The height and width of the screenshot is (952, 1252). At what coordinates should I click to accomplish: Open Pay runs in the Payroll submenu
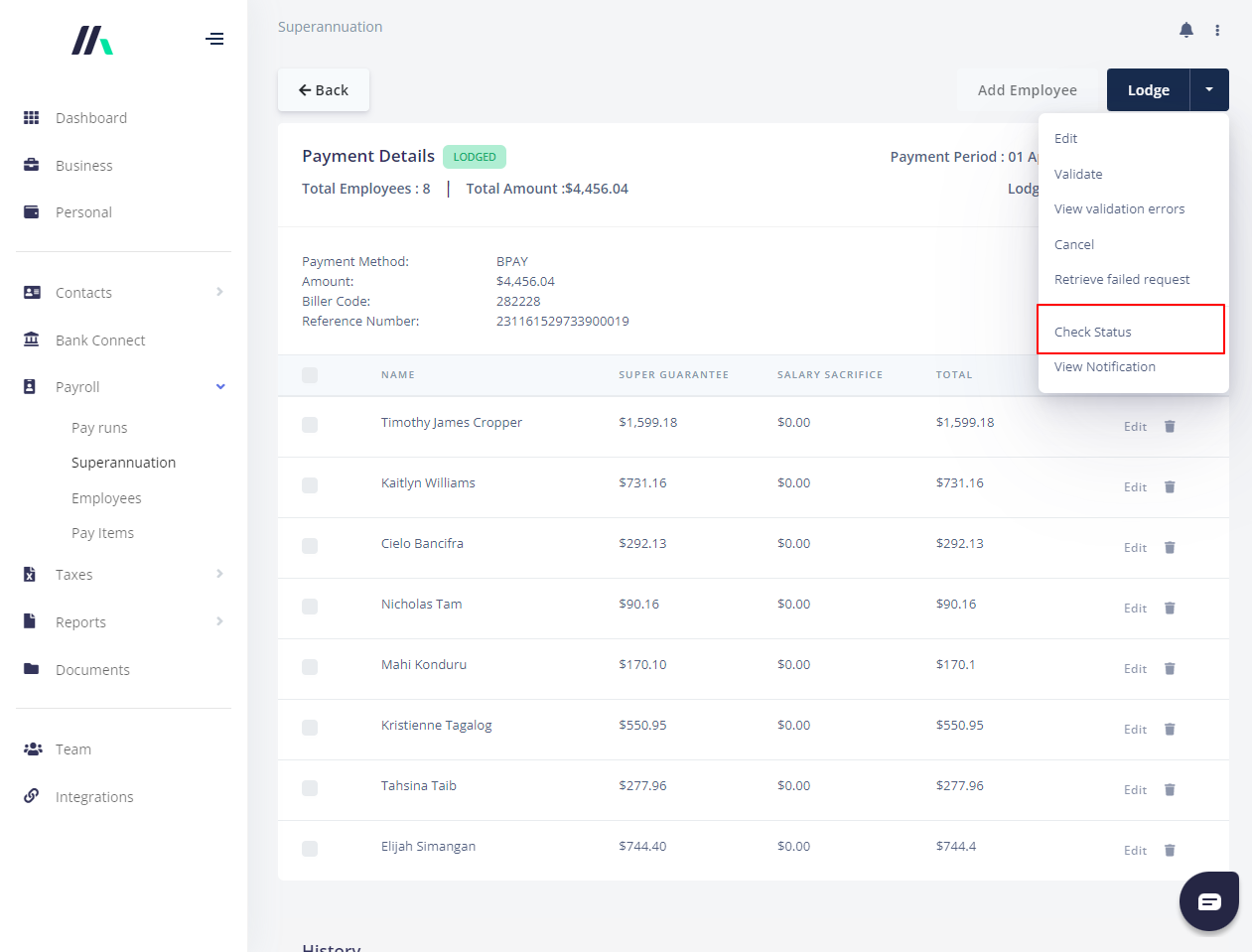99,428
